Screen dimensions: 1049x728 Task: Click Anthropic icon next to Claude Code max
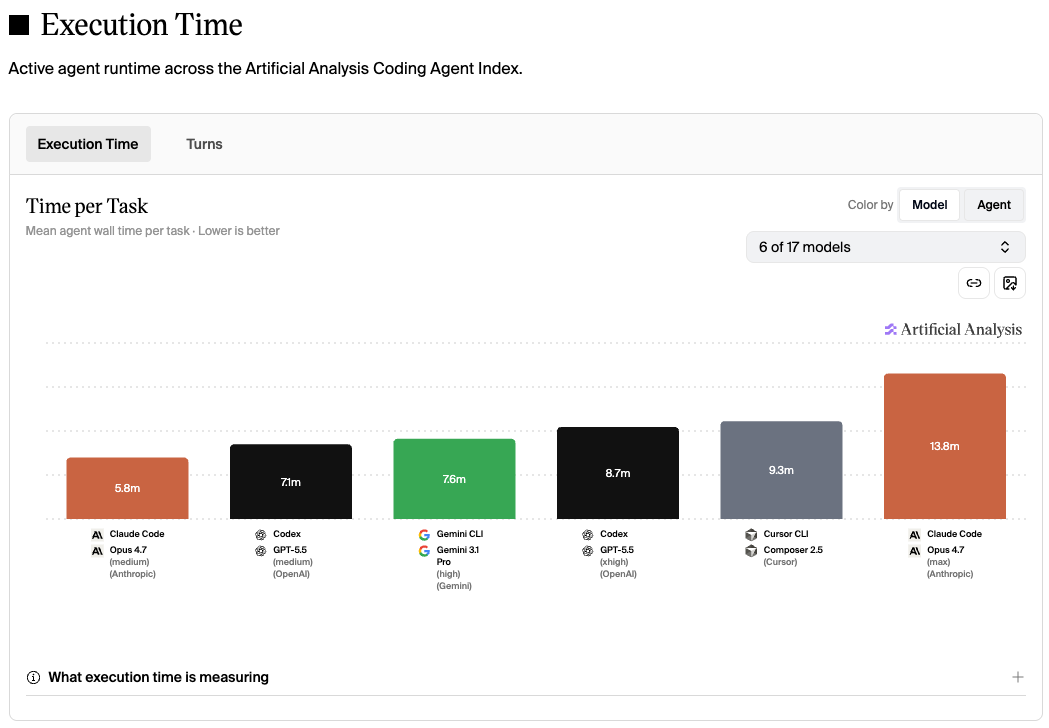click(x=915, y=535)
